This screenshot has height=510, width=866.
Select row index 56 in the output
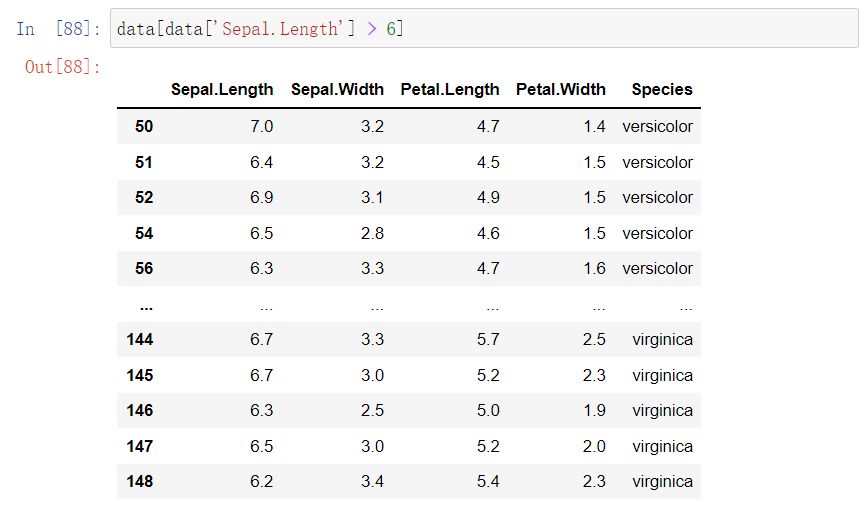[144, 268]
